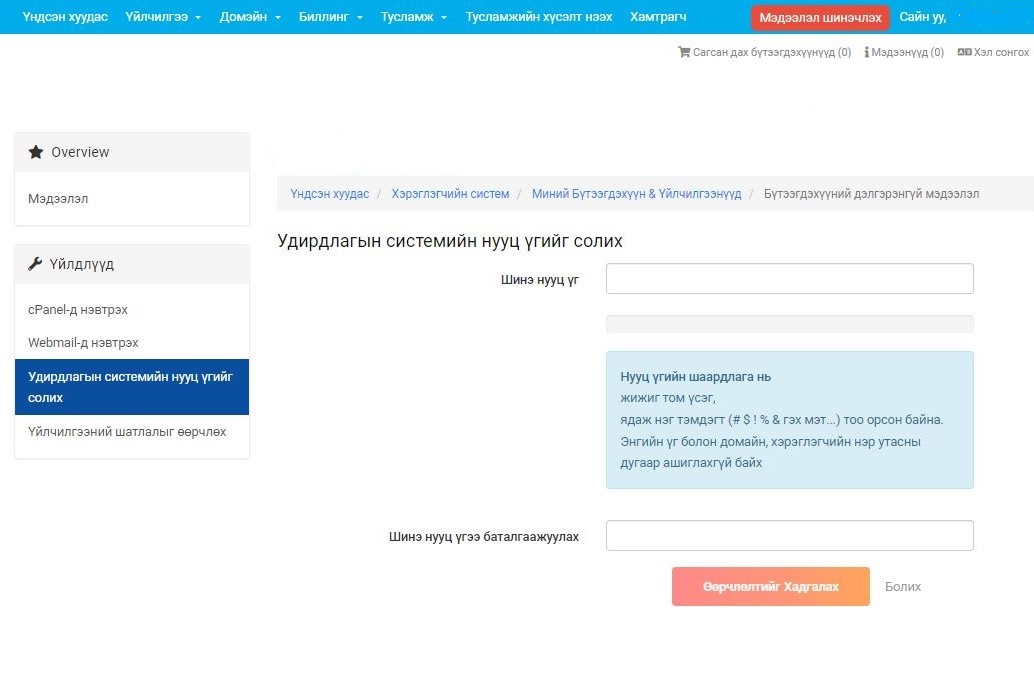Select Webmail-д нэвтрэх in sidebar

click(x=83, y=342)
